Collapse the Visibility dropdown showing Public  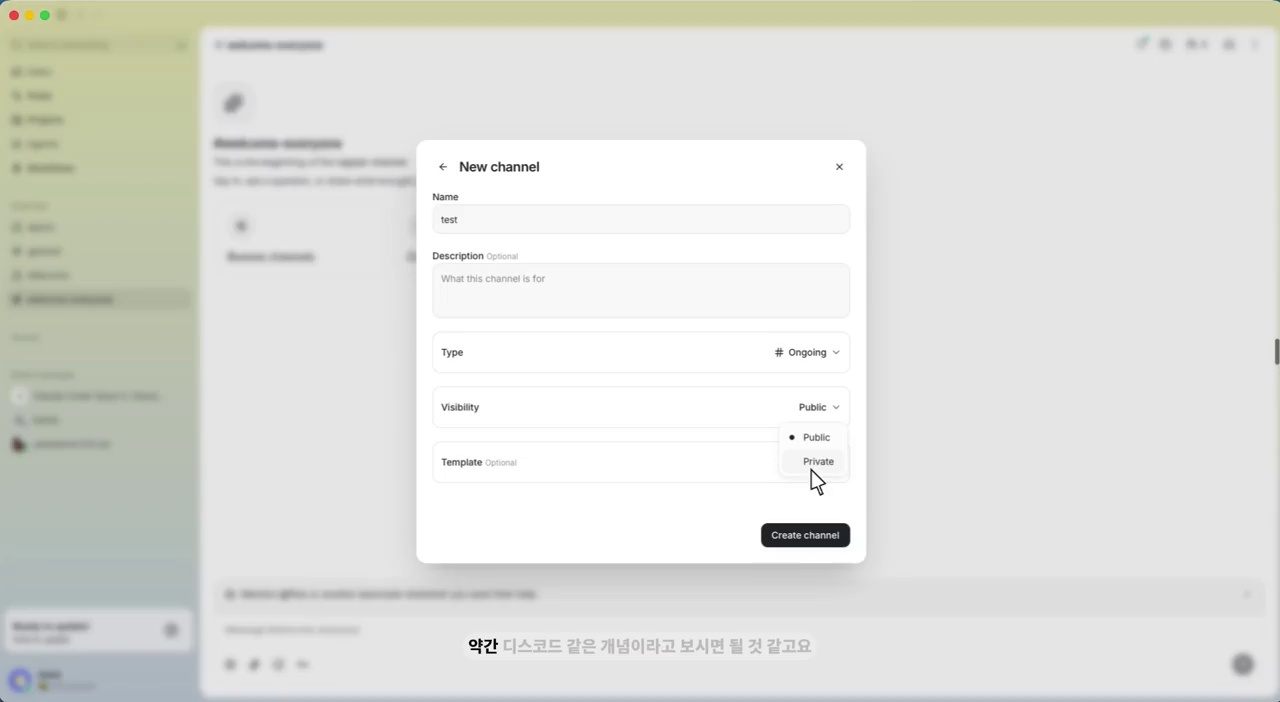click(819, 407)
